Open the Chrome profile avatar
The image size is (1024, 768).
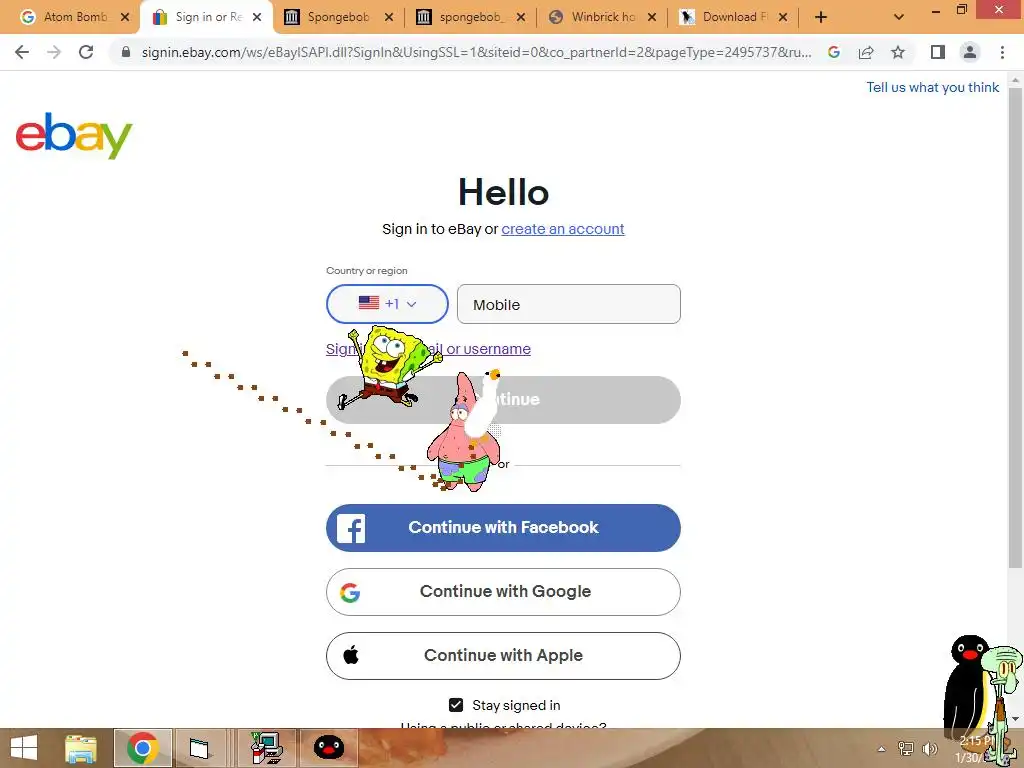click(970, 52)
